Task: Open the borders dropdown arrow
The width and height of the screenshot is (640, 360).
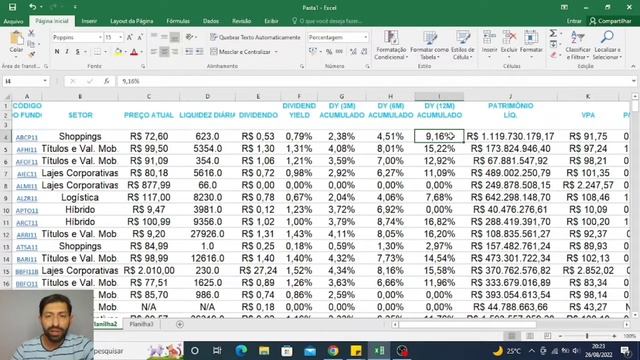Action: [x=106, y=52]
